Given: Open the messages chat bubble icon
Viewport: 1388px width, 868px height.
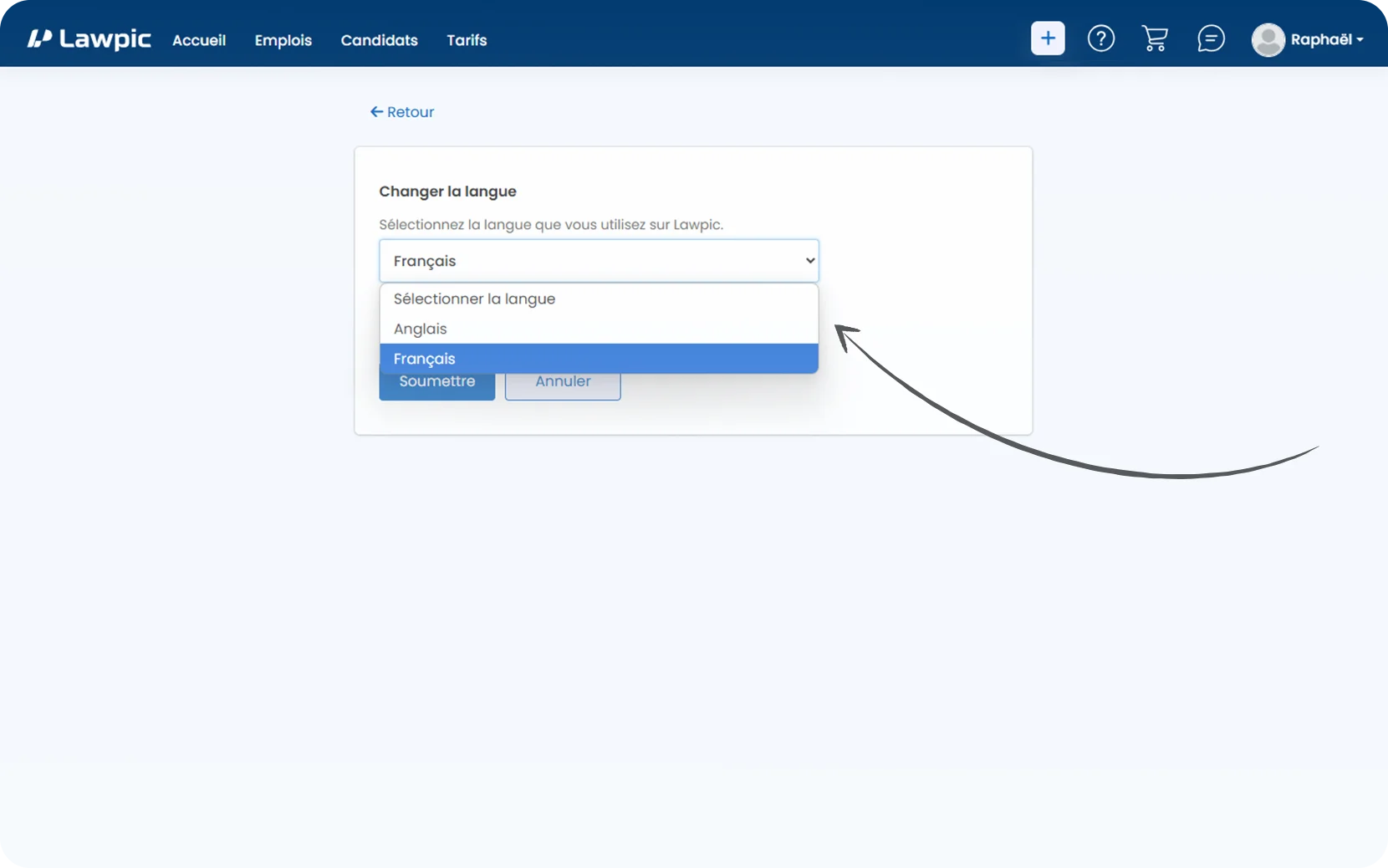Looking at the screenshot, I should (1210, 38).
